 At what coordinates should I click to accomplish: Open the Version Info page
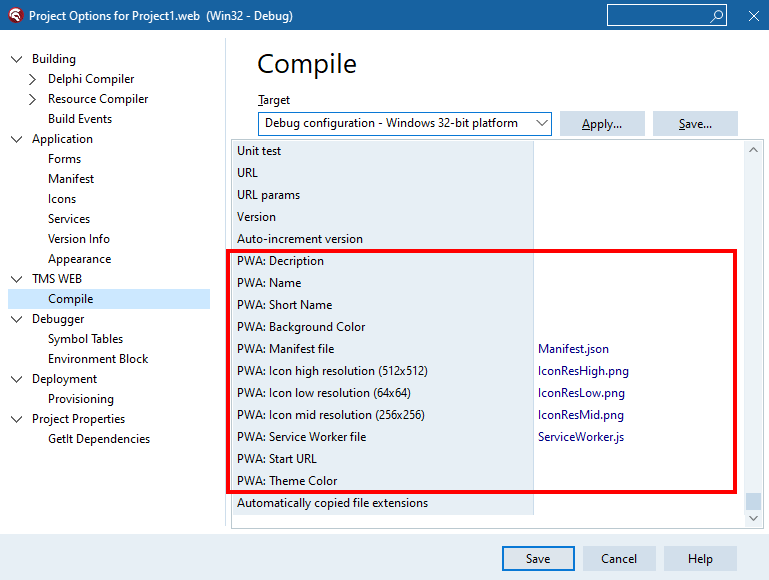click(x=79, y=239)
